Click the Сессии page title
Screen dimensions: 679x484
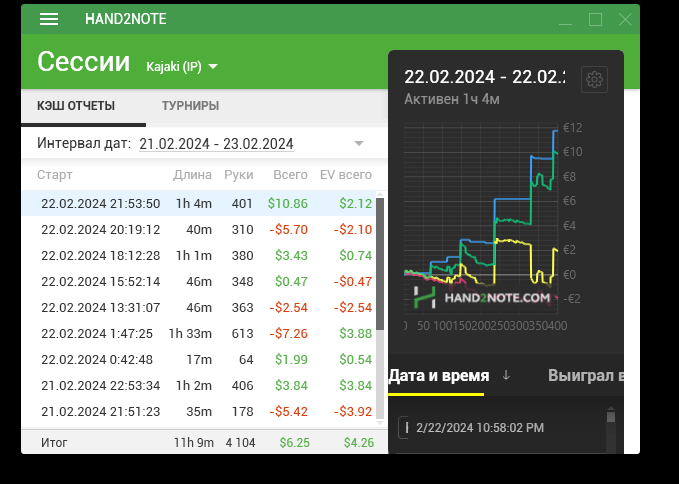pyautogui.click(x=84, y=61)
